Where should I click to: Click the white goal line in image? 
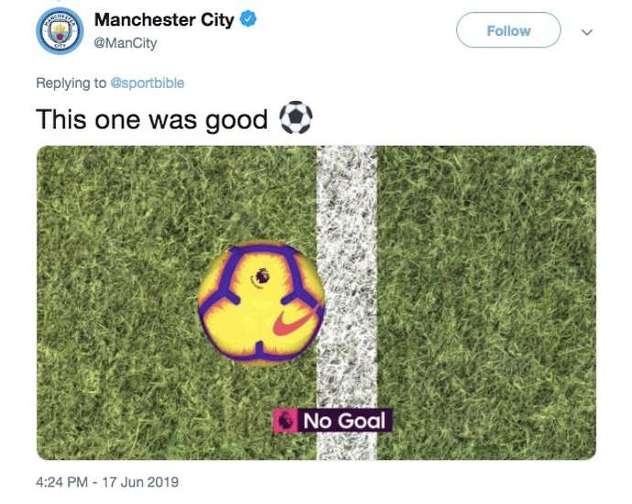pos(347,302)
